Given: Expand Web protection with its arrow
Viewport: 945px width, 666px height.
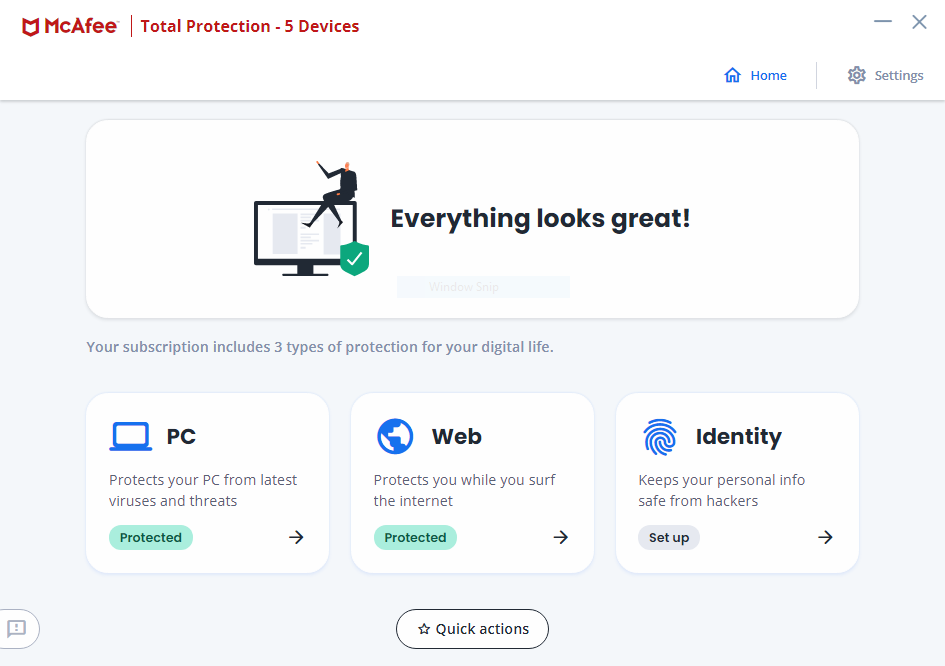Looking at the screenshot, I should [x=561, y=537].
